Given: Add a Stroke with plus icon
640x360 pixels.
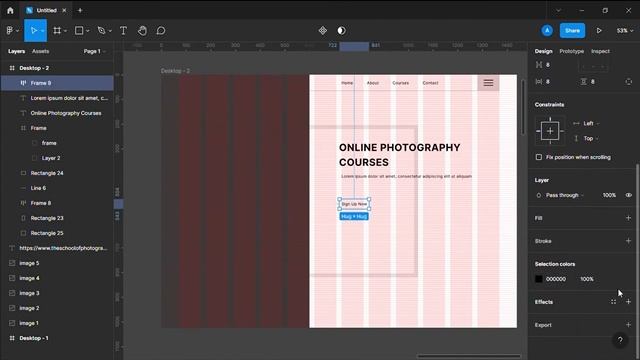Looking at the screenshot, I should coord(628,241).
